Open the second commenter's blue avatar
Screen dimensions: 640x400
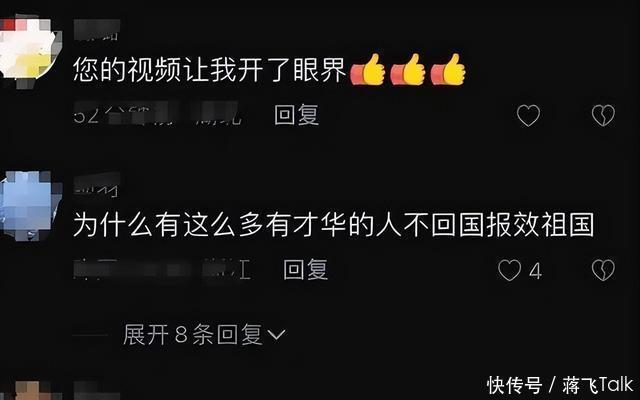click(x=29, y=205)
